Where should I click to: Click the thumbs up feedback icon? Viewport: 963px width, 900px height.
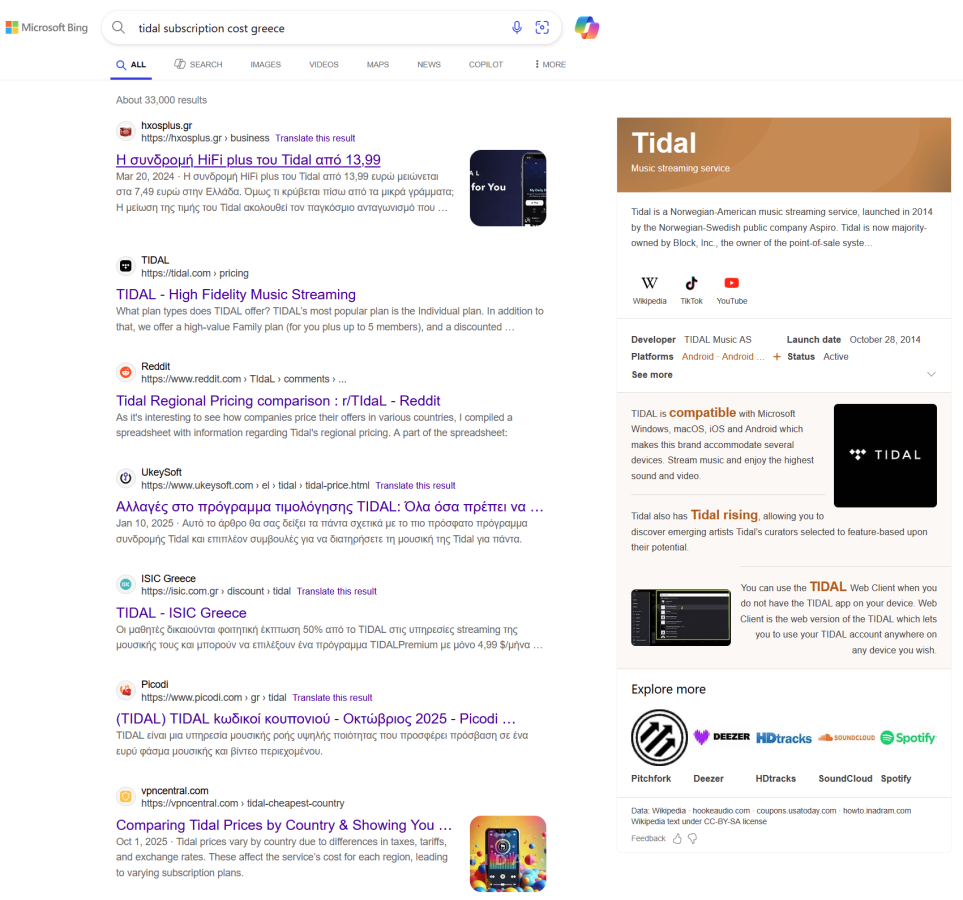677,838
